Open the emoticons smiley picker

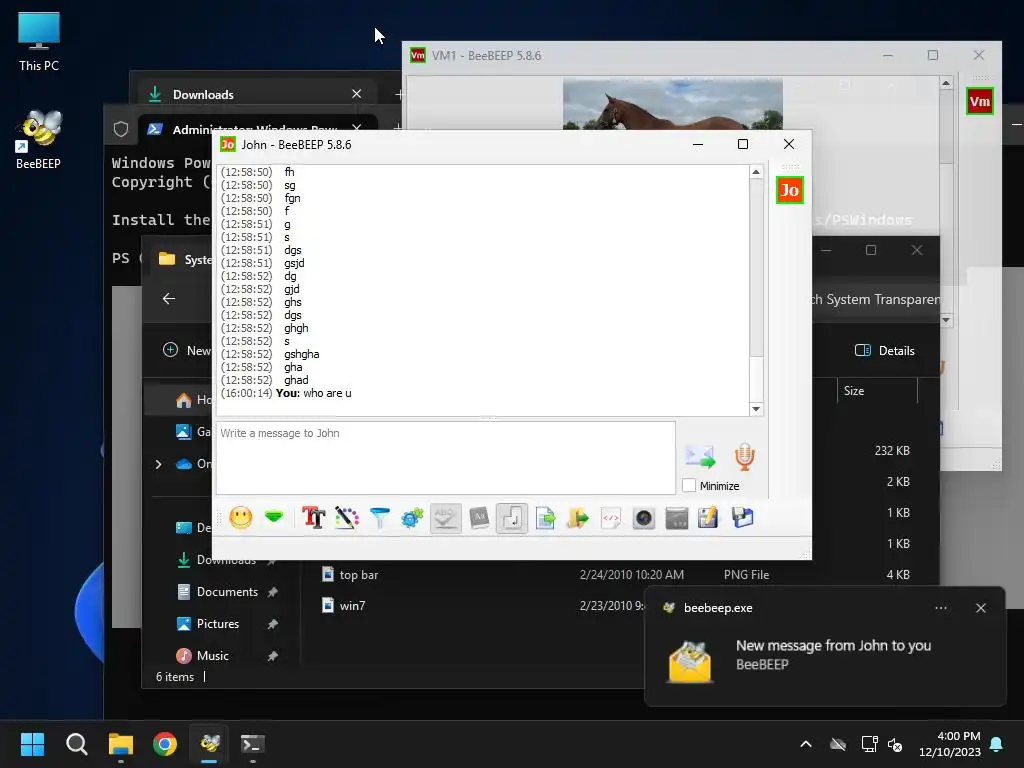(x=240, y=518)
